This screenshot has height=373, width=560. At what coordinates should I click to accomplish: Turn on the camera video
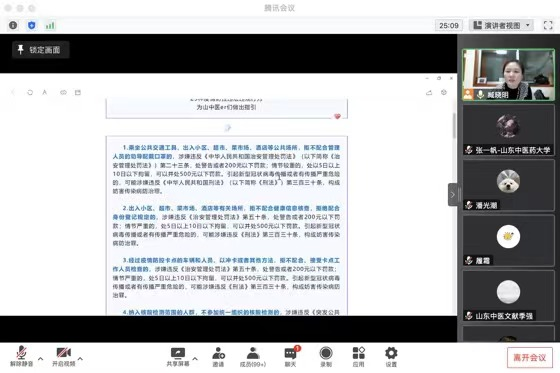click(x=64, y=356)
